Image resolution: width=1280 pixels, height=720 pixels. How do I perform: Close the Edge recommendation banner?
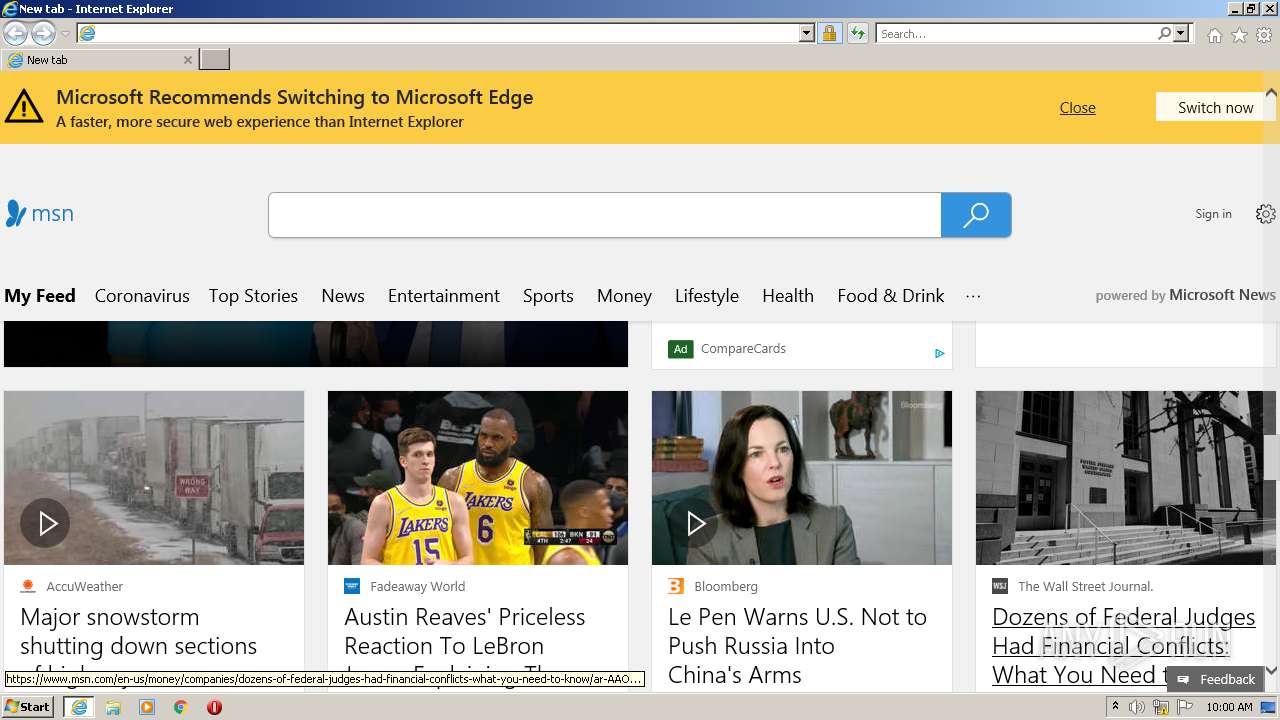[x=1077, y=107]
